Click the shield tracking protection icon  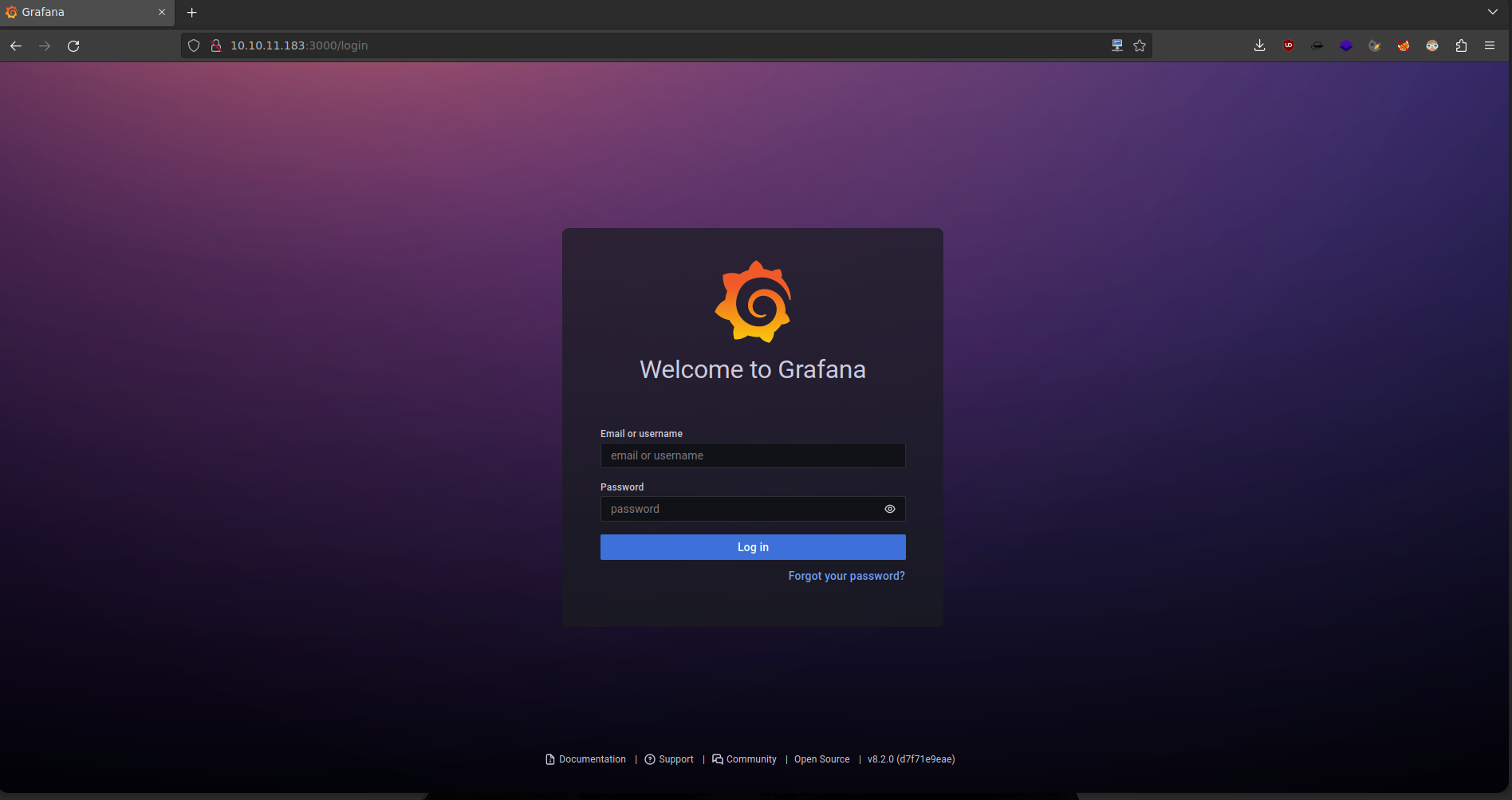(194, 45)
